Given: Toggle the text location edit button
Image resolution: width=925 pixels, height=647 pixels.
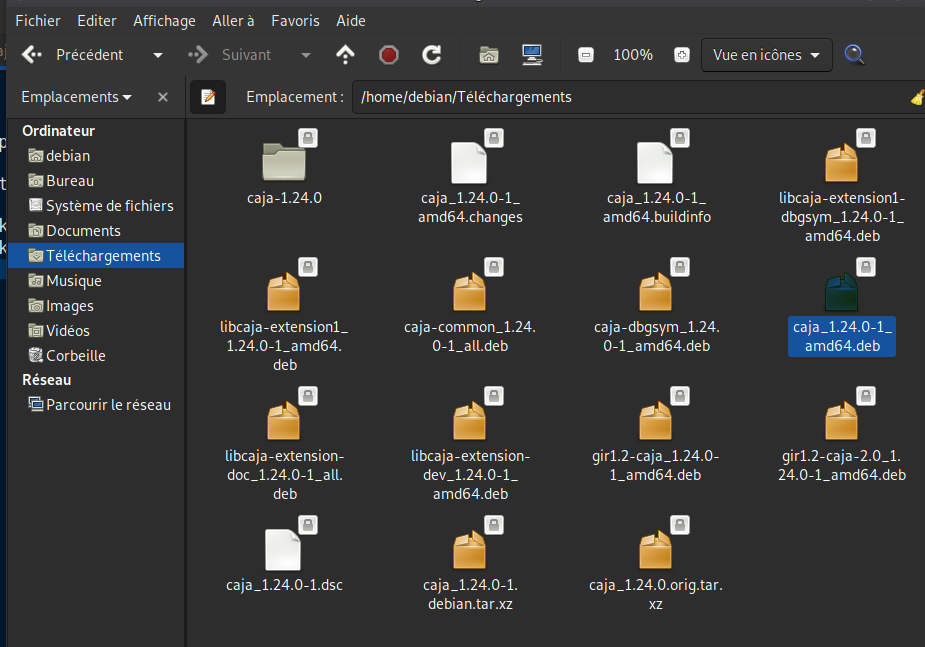Looking at the screenshot, I should click(x=208, y=97).
